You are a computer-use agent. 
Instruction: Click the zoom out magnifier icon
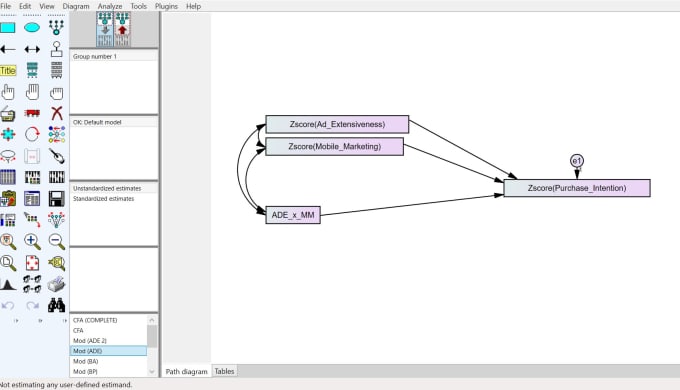[57, 241]
